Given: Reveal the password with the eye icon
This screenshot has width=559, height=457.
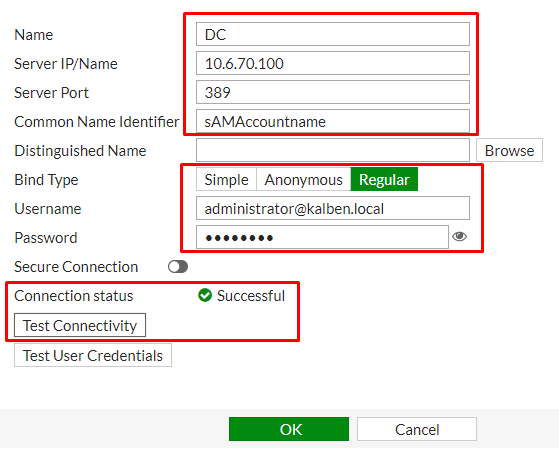Looking at the screenshot, I should click(x=459, y=237).
